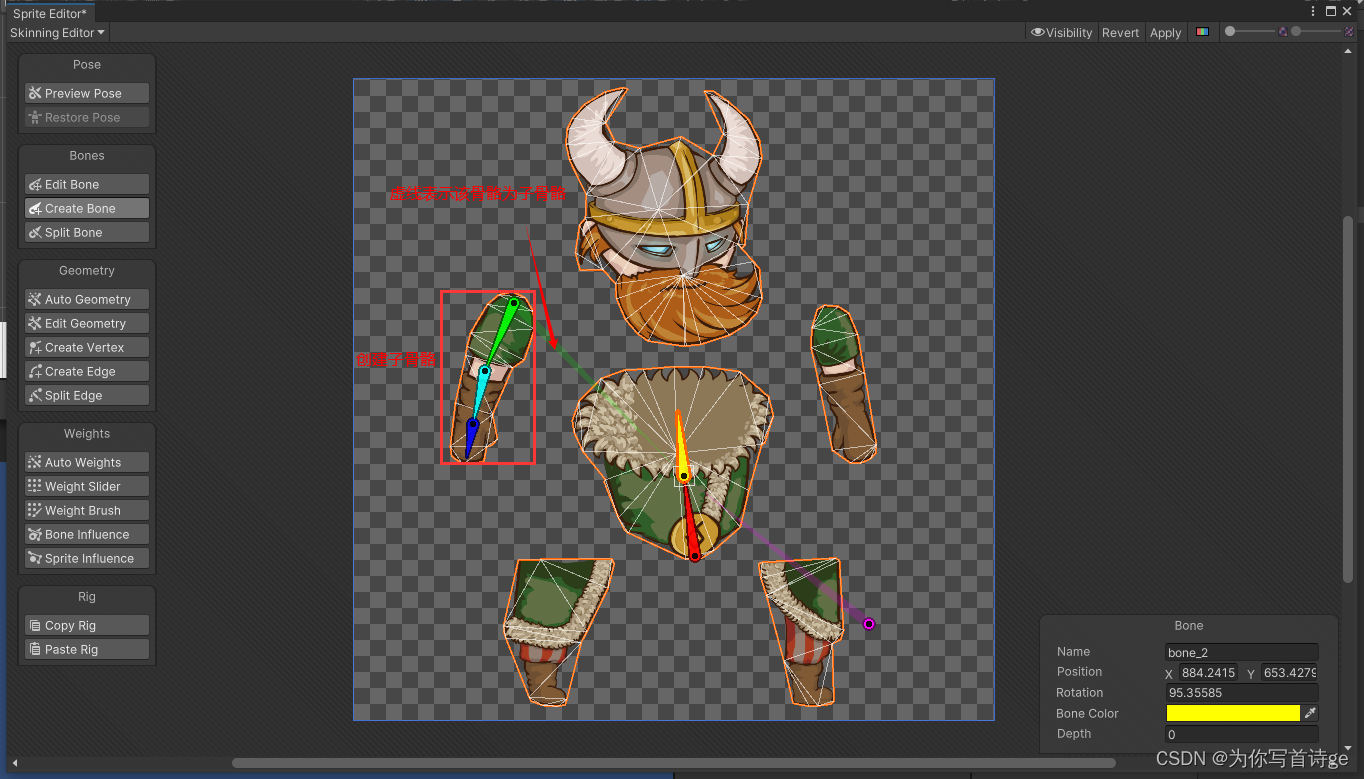Open the Weight Slider tool

(x=87, y=486)
